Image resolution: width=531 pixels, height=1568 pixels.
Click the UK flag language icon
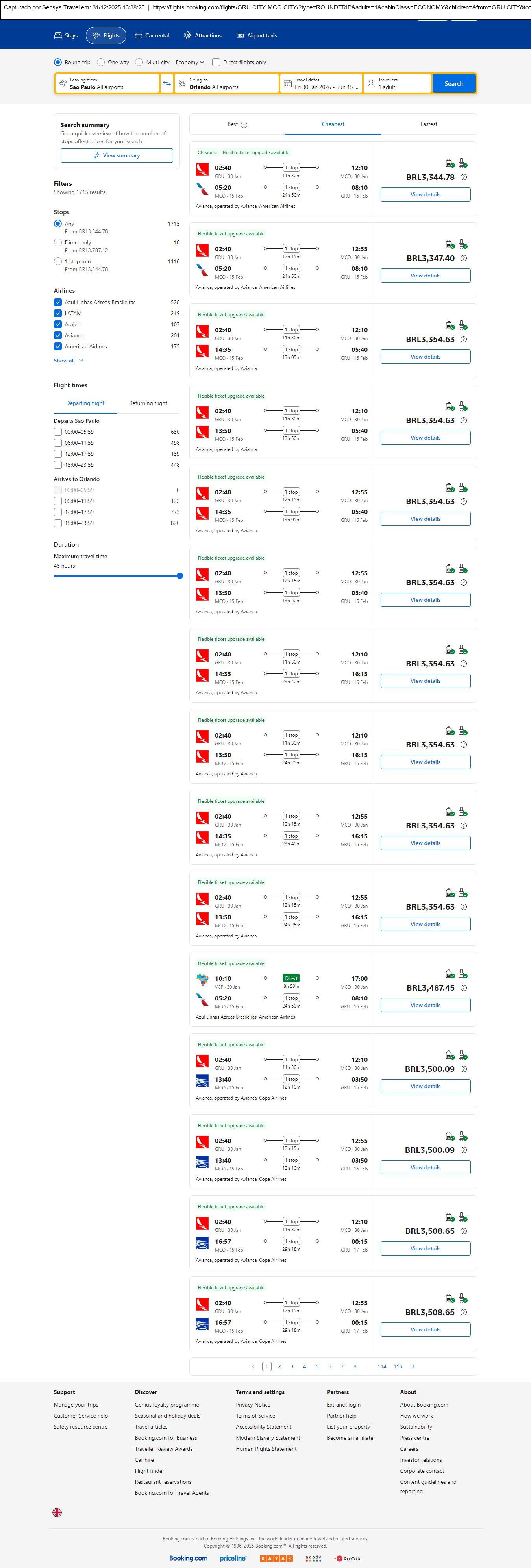(x=57, y=1512)
